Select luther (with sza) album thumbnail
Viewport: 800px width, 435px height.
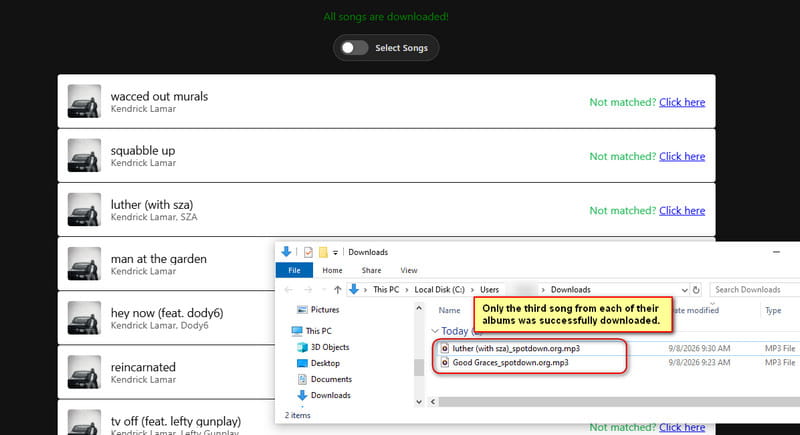[x=84, y=210]
